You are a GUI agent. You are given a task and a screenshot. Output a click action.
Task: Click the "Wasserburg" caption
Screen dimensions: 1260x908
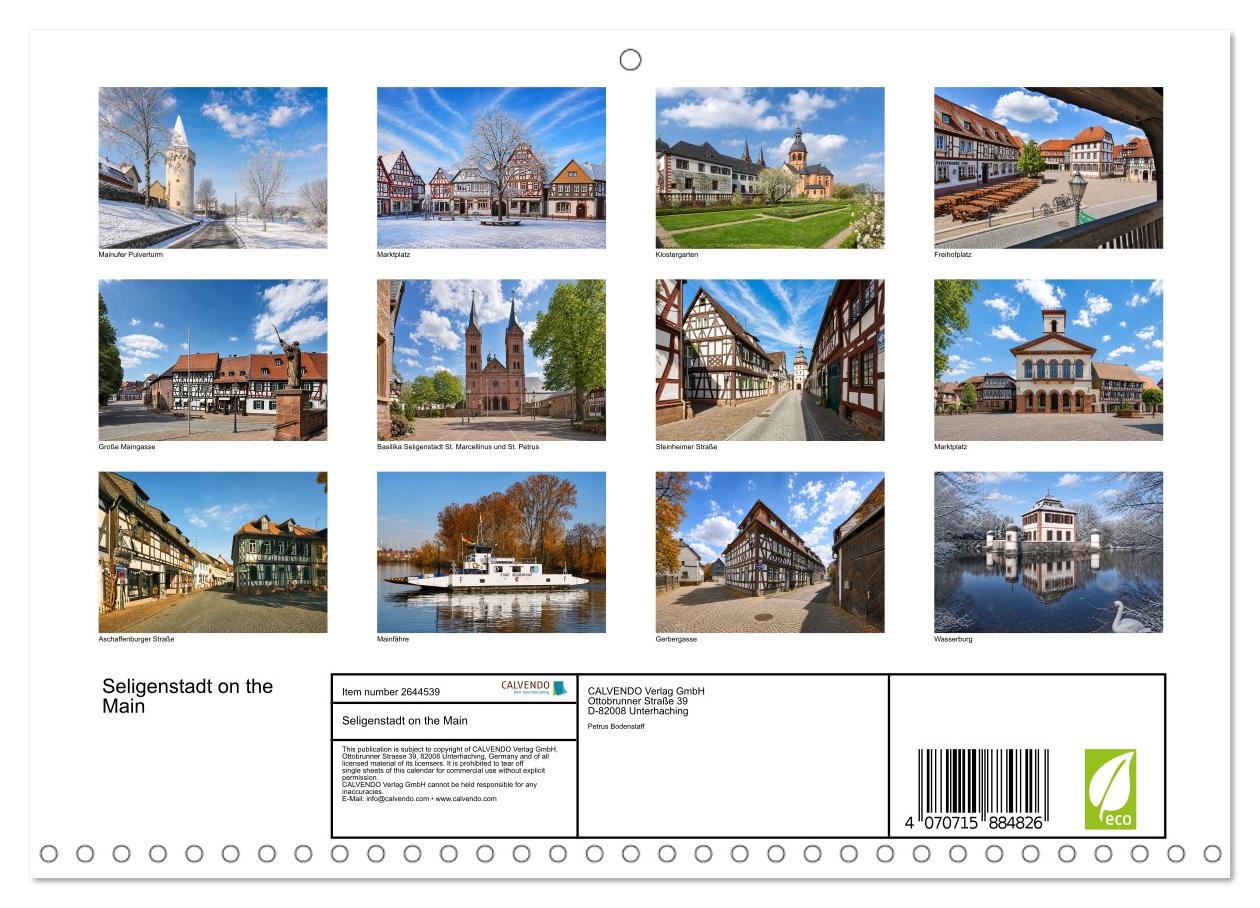(953, 639)
